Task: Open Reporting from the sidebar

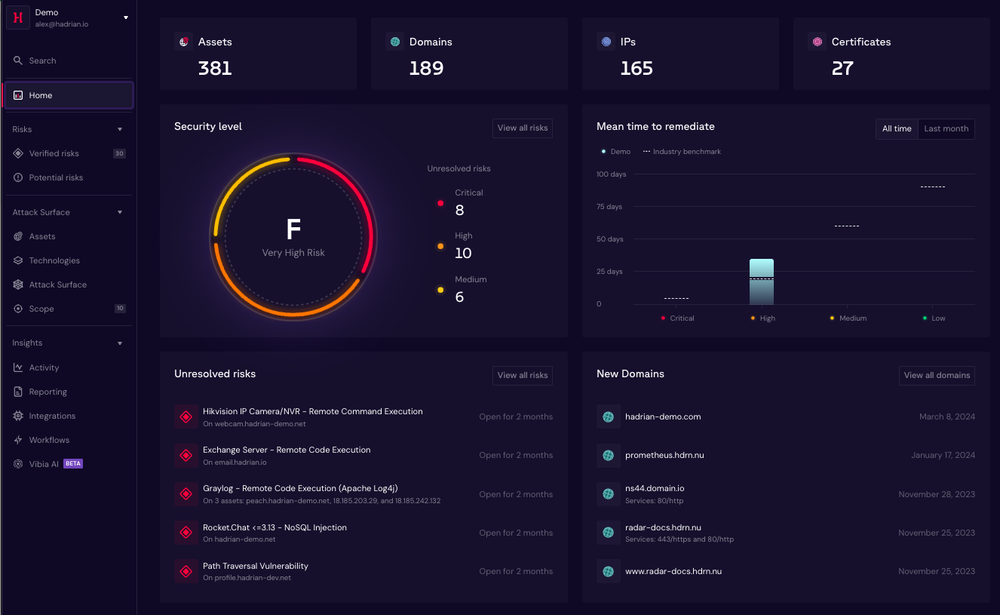Action: [47, 391]
